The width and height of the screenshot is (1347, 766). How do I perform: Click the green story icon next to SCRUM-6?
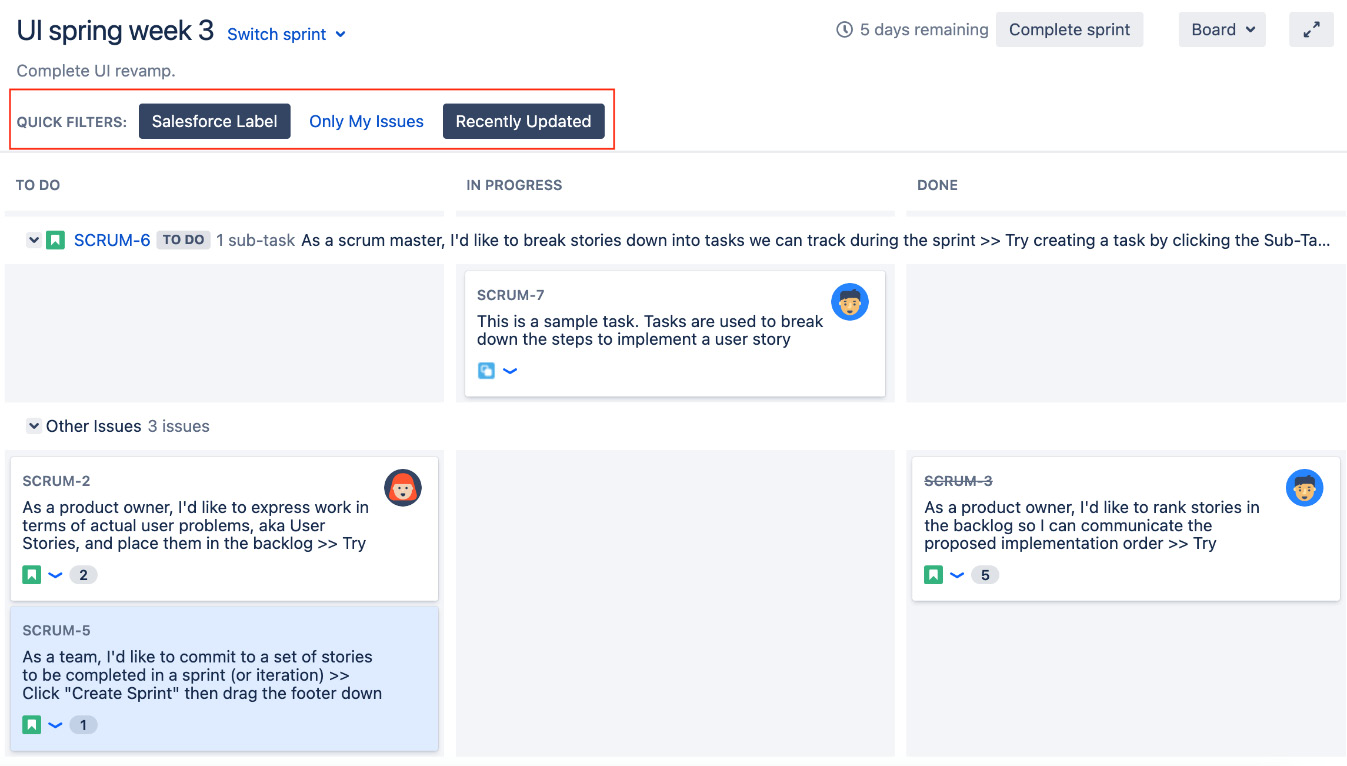click(56, 240)
